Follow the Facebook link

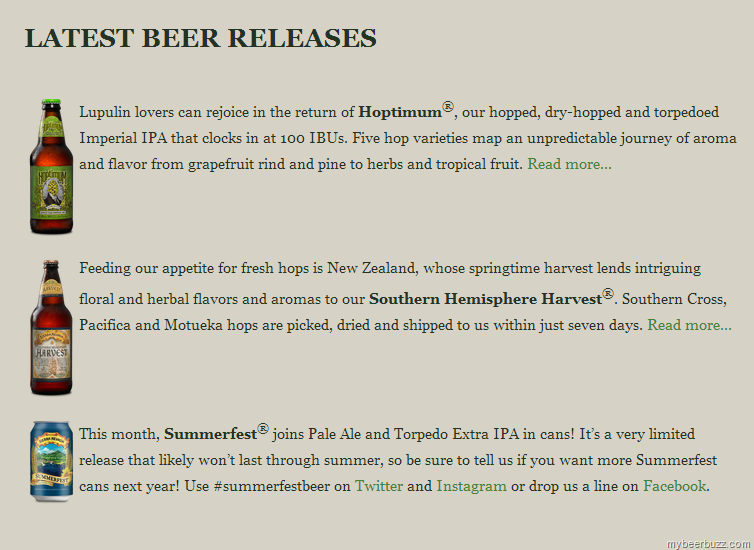674,487
